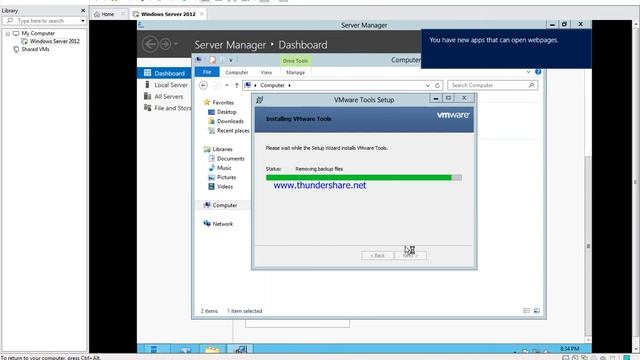Collapse My Computer tree in Library
The height and width of the screenshot is (360, 640).
tap(7, 33)
